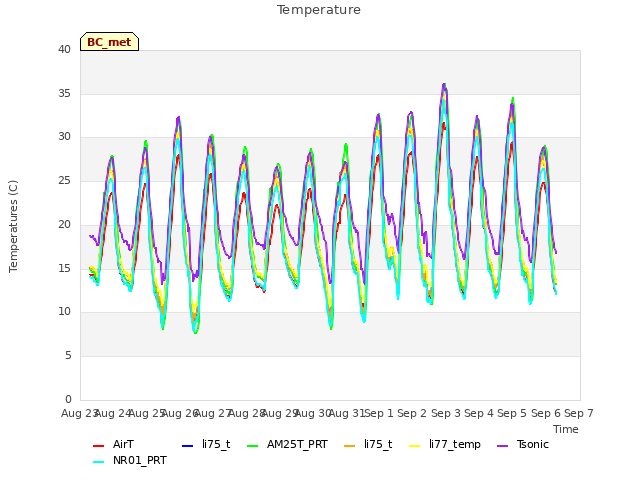Click the 15 y-axis tick label
The height and width of the screenshot is (480, 640).
point(64,269)
